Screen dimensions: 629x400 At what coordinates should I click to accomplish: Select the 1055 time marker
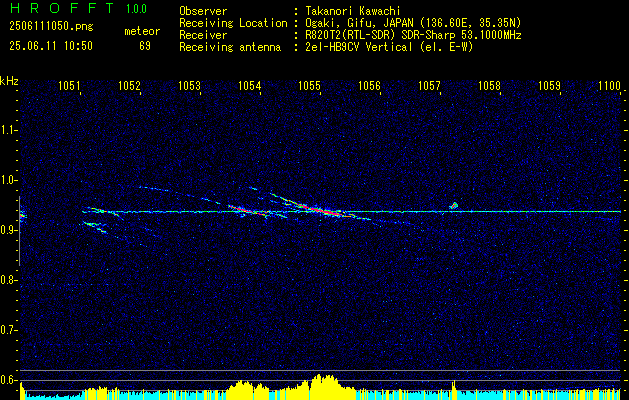(x=310, y=85)
